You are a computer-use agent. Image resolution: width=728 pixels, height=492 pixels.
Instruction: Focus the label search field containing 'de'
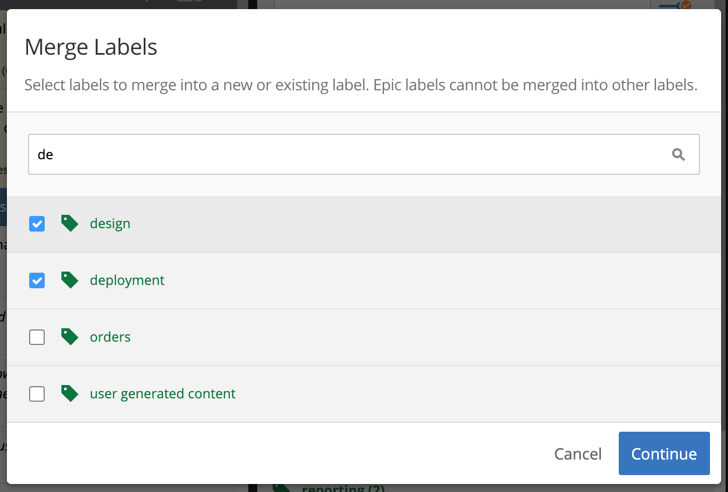pos(364,155)
